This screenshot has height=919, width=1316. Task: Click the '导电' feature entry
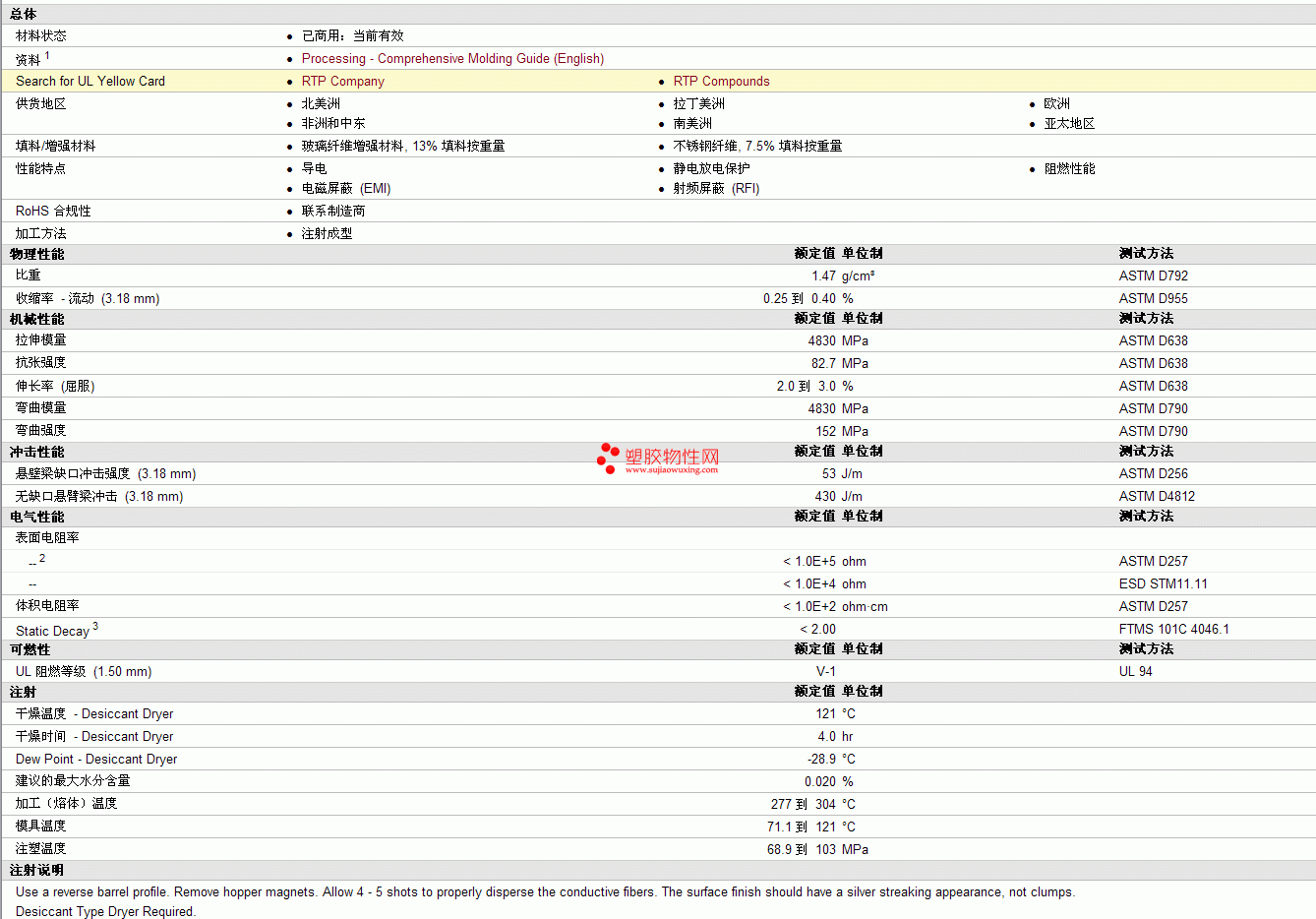click(315, 169)
